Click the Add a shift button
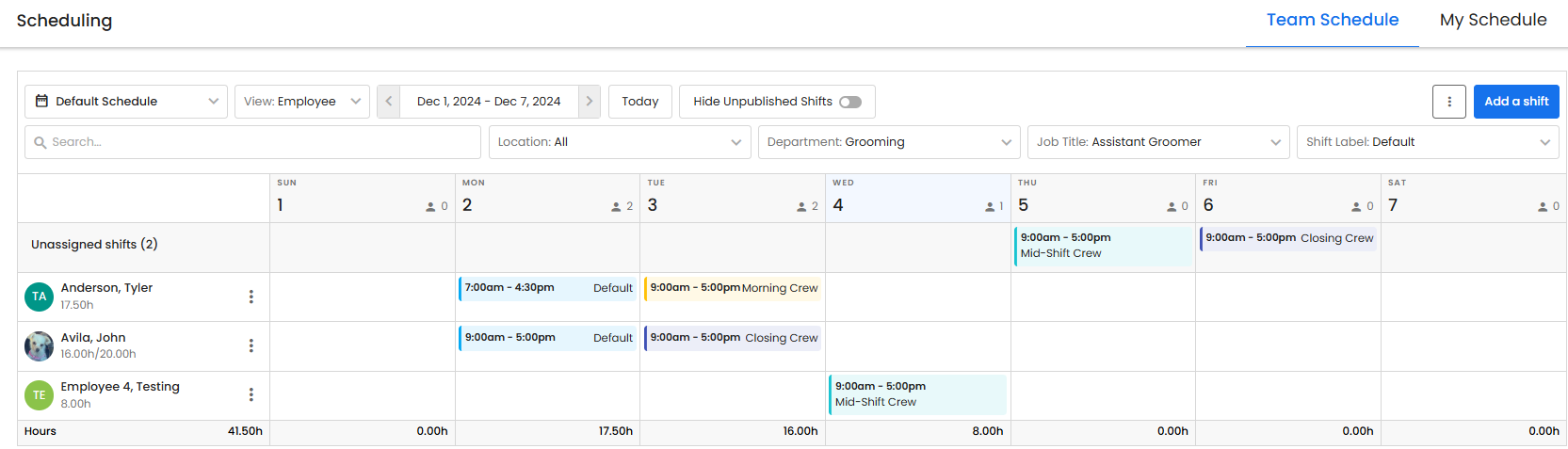Screen dimensions: 1568x449 click(x=1515, y=102)
